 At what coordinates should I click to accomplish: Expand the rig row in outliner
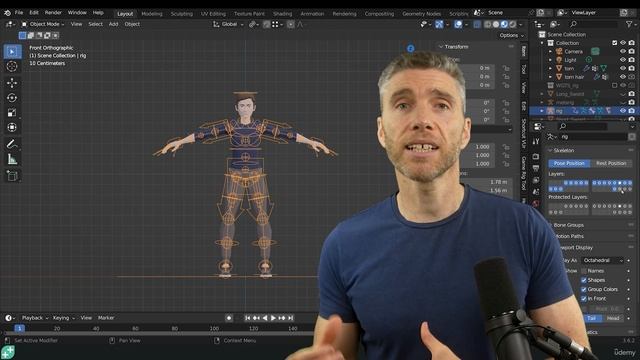click(x=542, y=111)
